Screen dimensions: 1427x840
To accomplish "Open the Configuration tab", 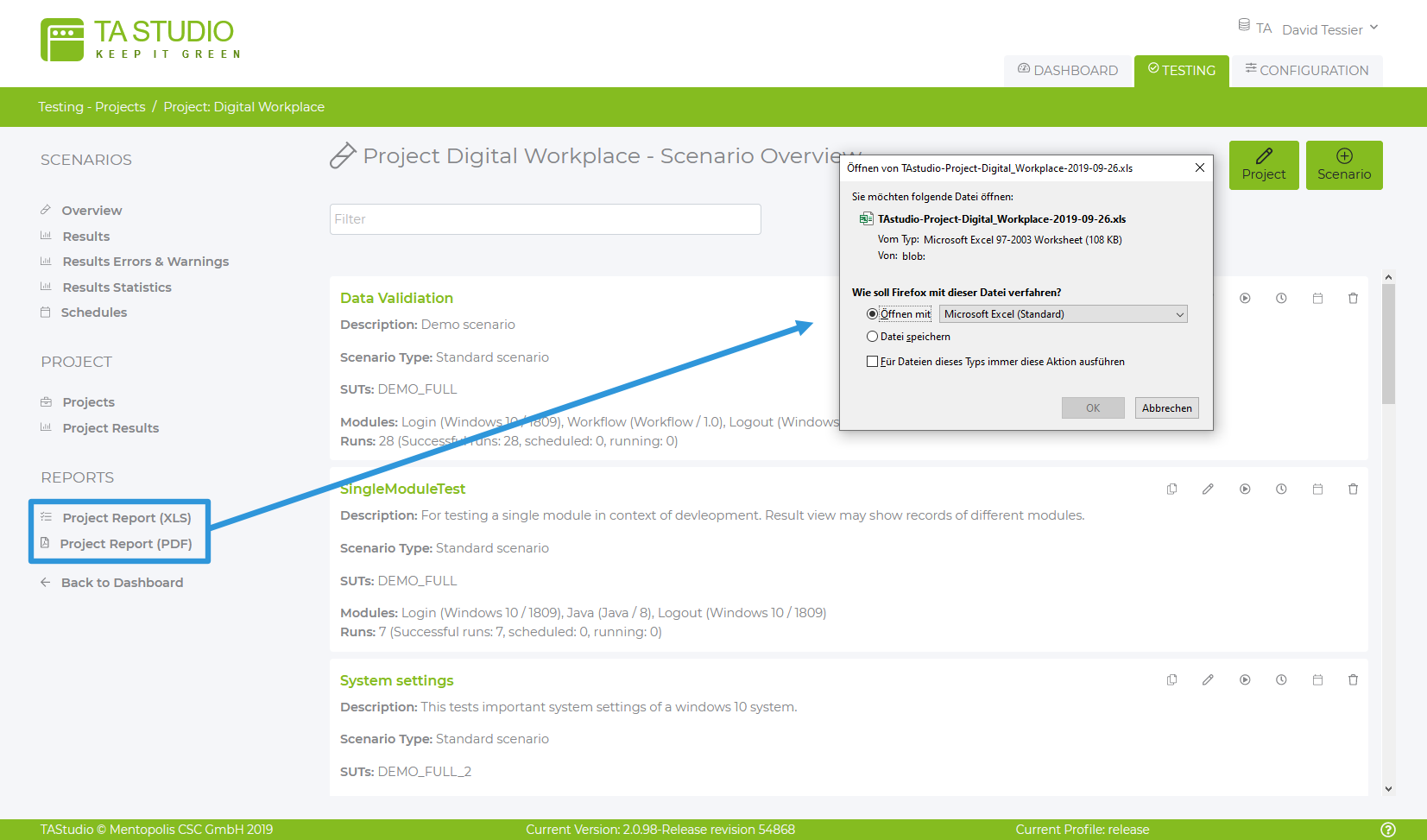I will [x=1306, y=71].
